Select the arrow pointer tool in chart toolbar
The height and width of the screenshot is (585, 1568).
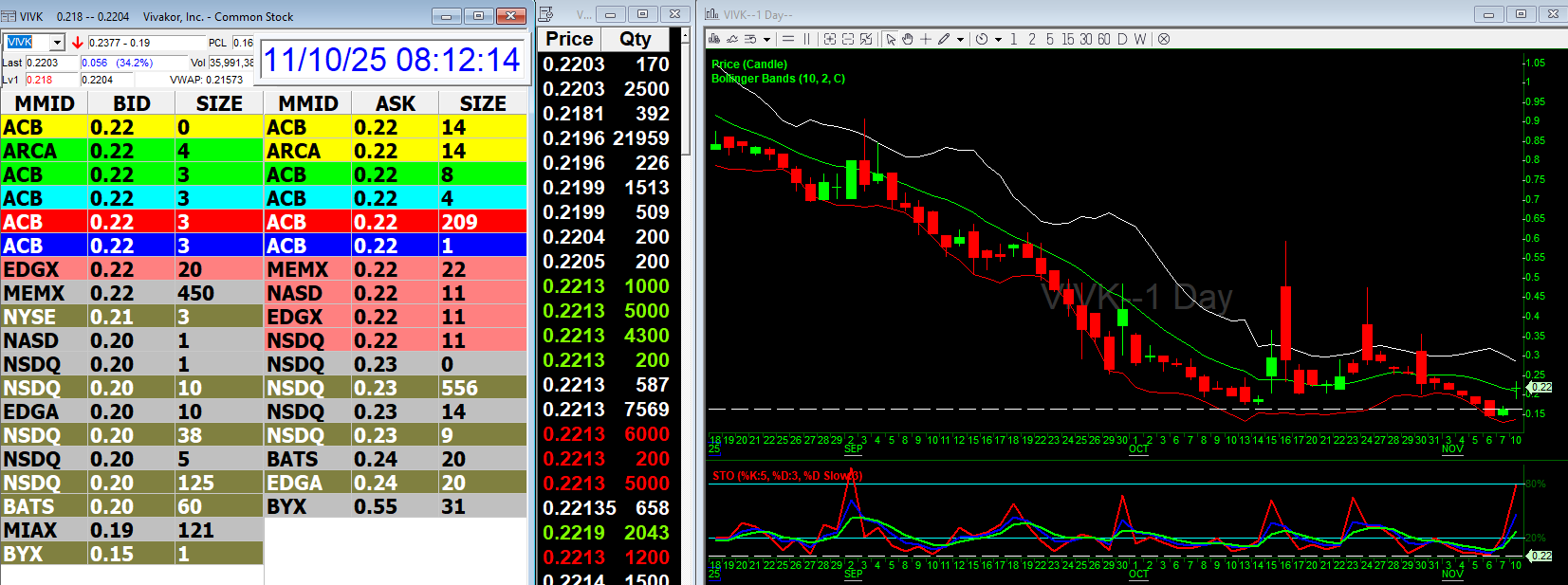tap(891, 39)
